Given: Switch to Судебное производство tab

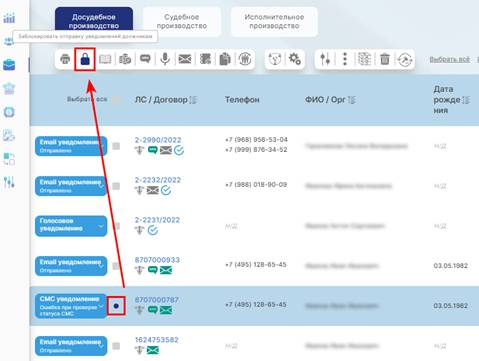Looking at the screenshot, I should 182,21.
